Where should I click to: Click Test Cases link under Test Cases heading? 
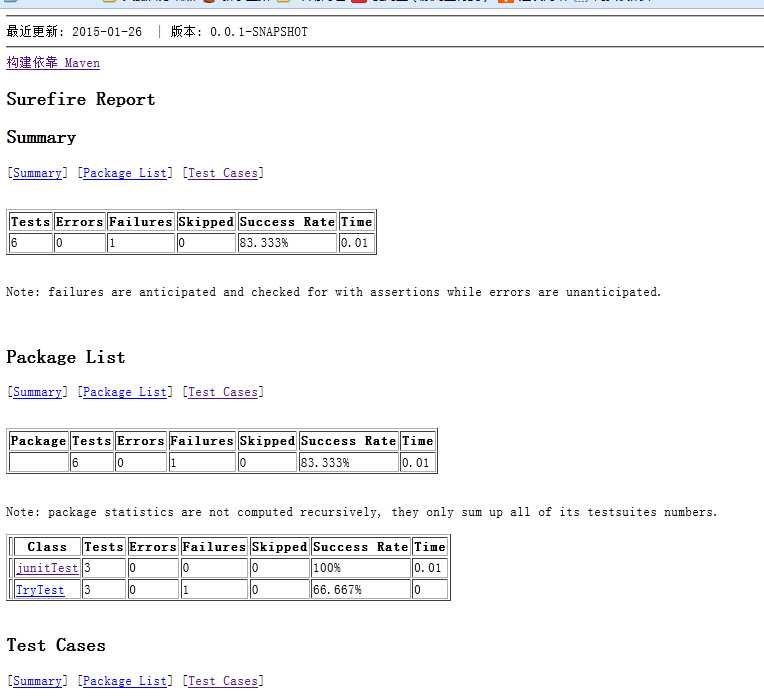tap(223, 681)
